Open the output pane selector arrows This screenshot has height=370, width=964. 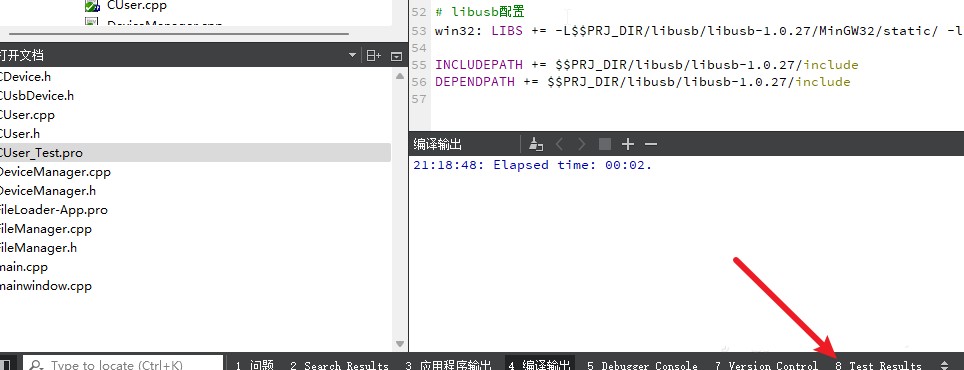click(945, 365)
